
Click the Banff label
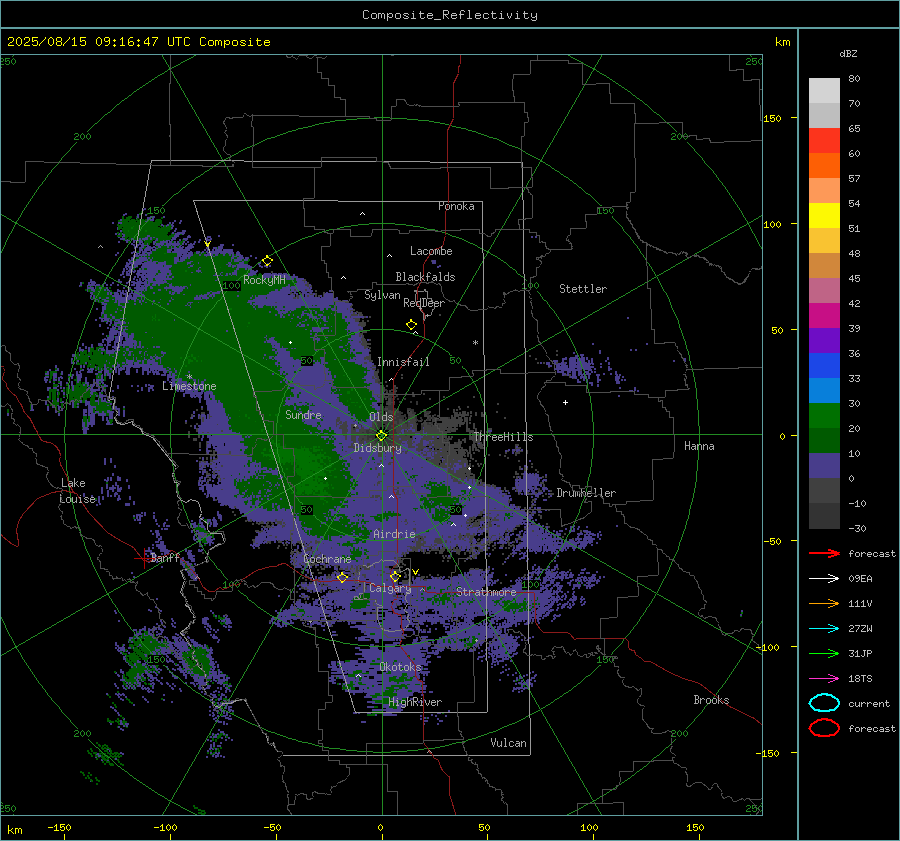[x=165, y=558]
